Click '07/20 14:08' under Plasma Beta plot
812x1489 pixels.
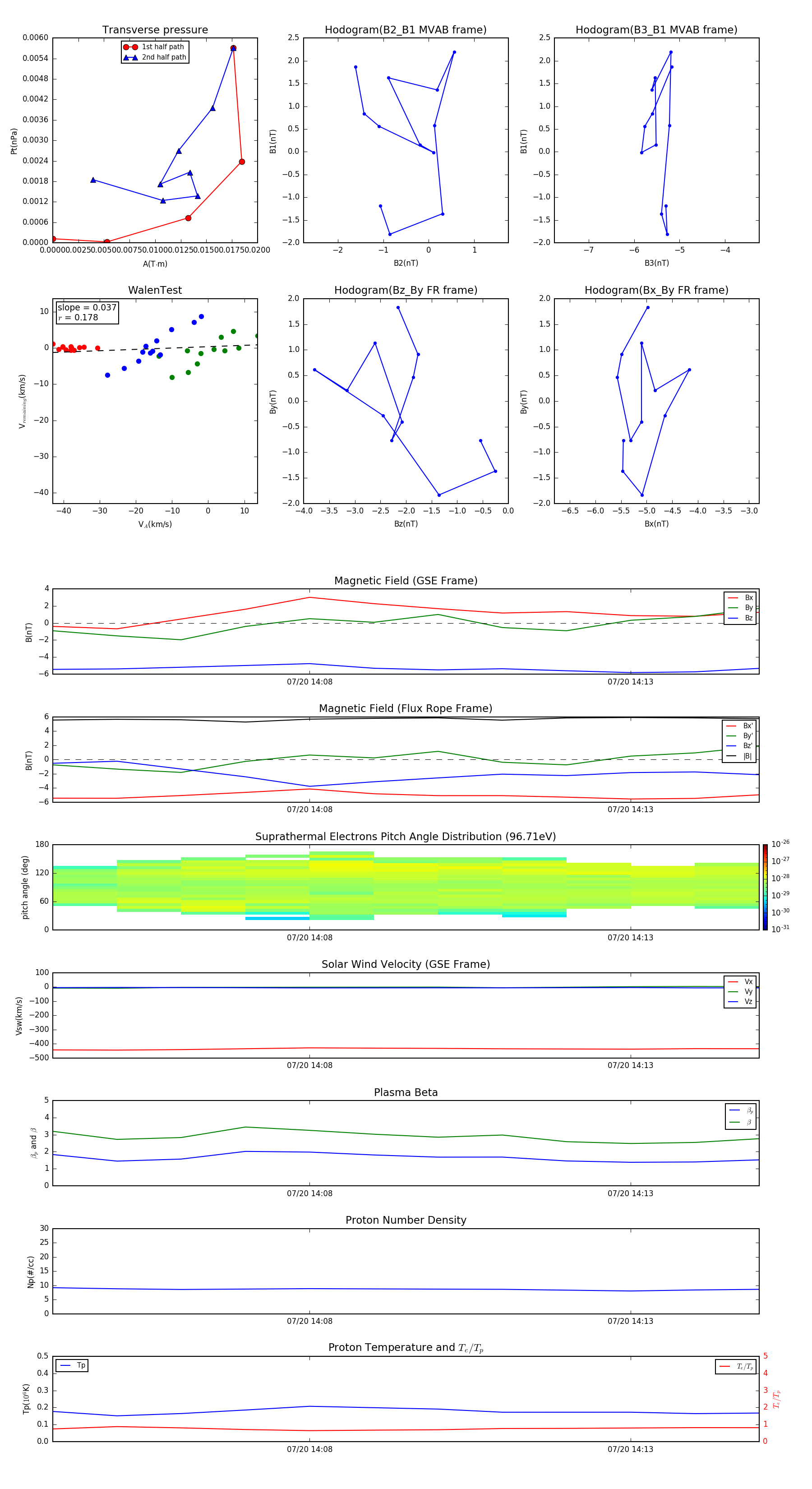(310, 1193)
